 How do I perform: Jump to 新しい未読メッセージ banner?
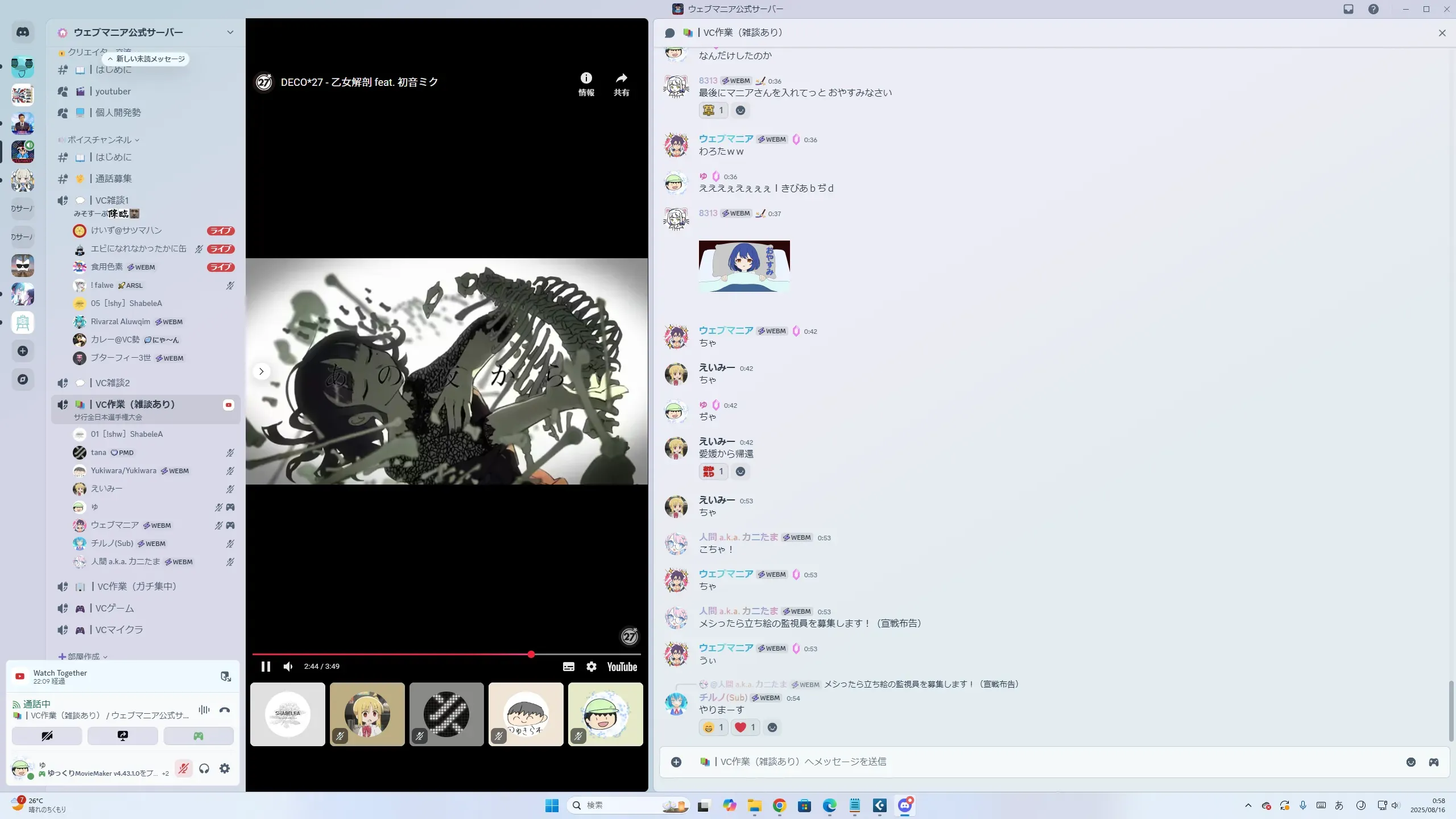(x=146, y=59)
